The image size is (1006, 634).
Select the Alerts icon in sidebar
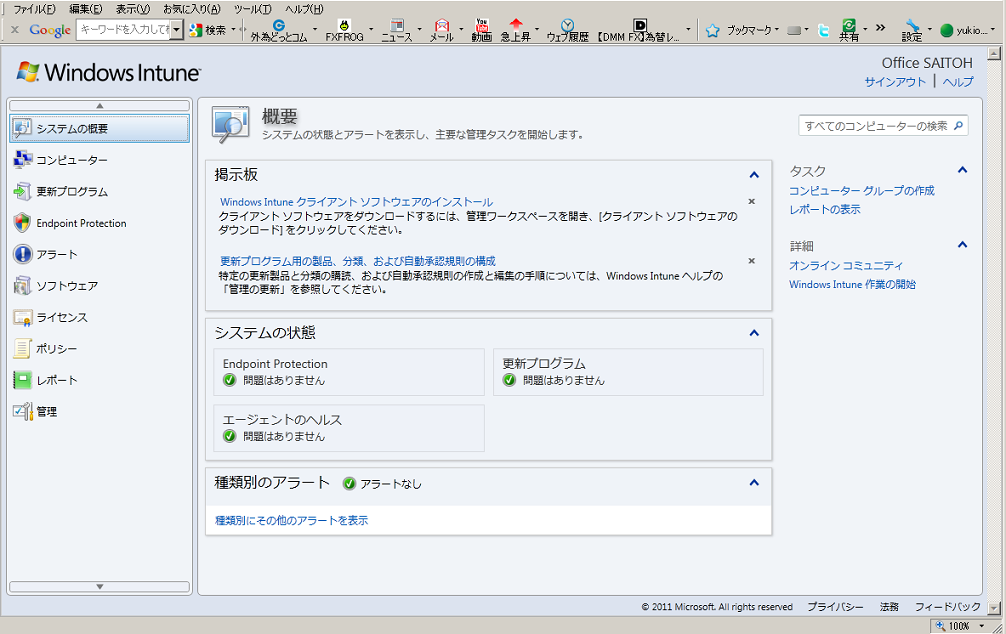point(22,254)
